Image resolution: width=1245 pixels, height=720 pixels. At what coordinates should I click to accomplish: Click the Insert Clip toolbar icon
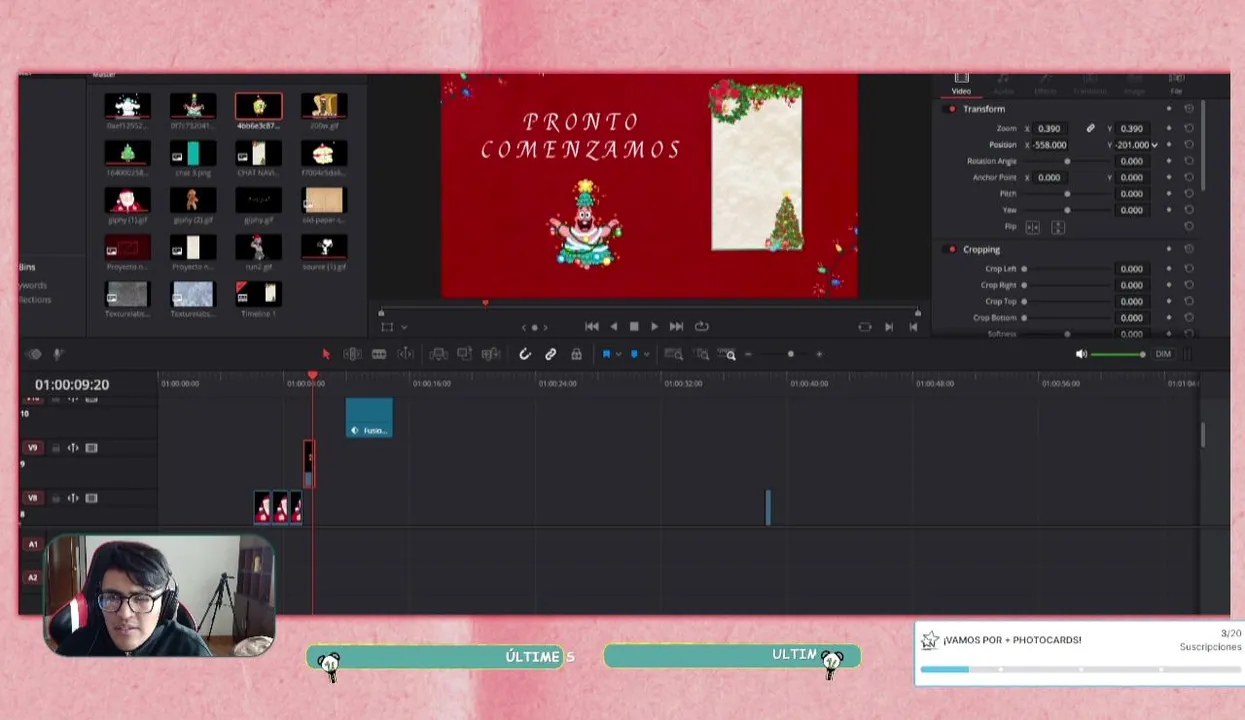pyautogui.click(x=438, y=354)
